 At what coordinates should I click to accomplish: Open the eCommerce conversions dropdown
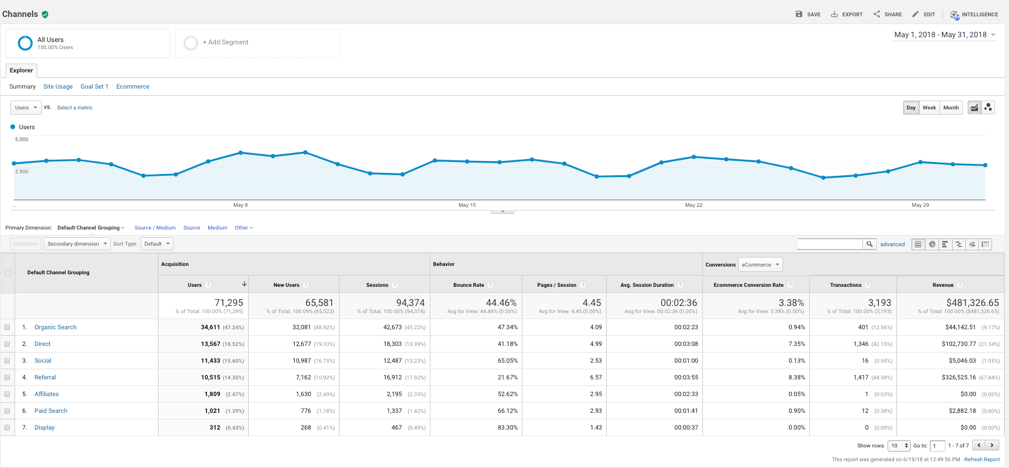tap(760, 265)
